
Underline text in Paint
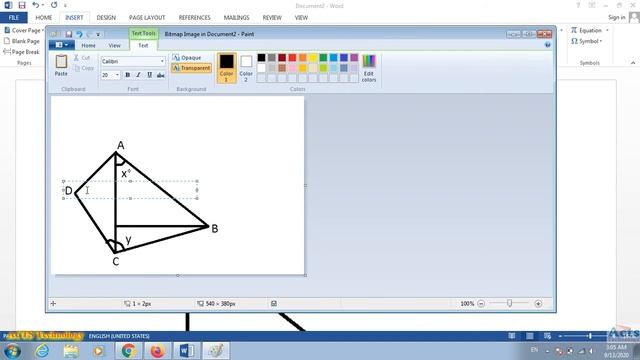149,75
